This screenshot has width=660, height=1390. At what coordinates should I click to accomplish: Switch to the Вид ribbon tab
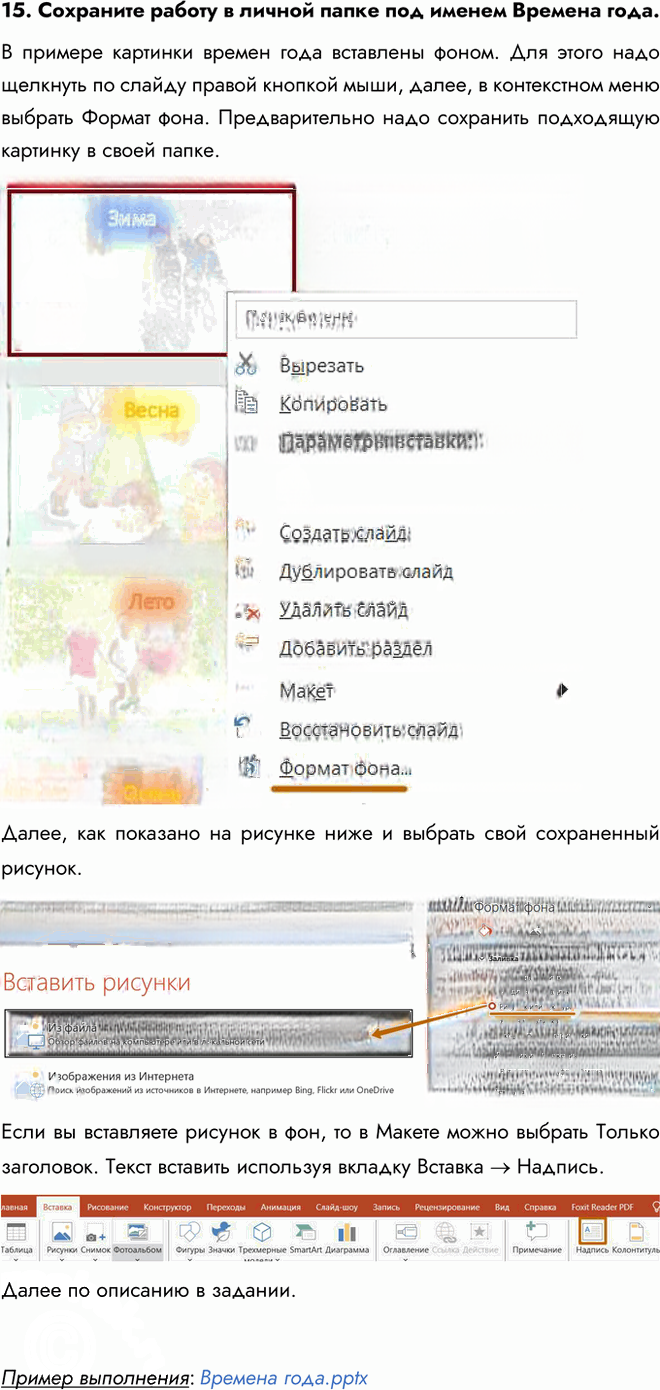502,1206
